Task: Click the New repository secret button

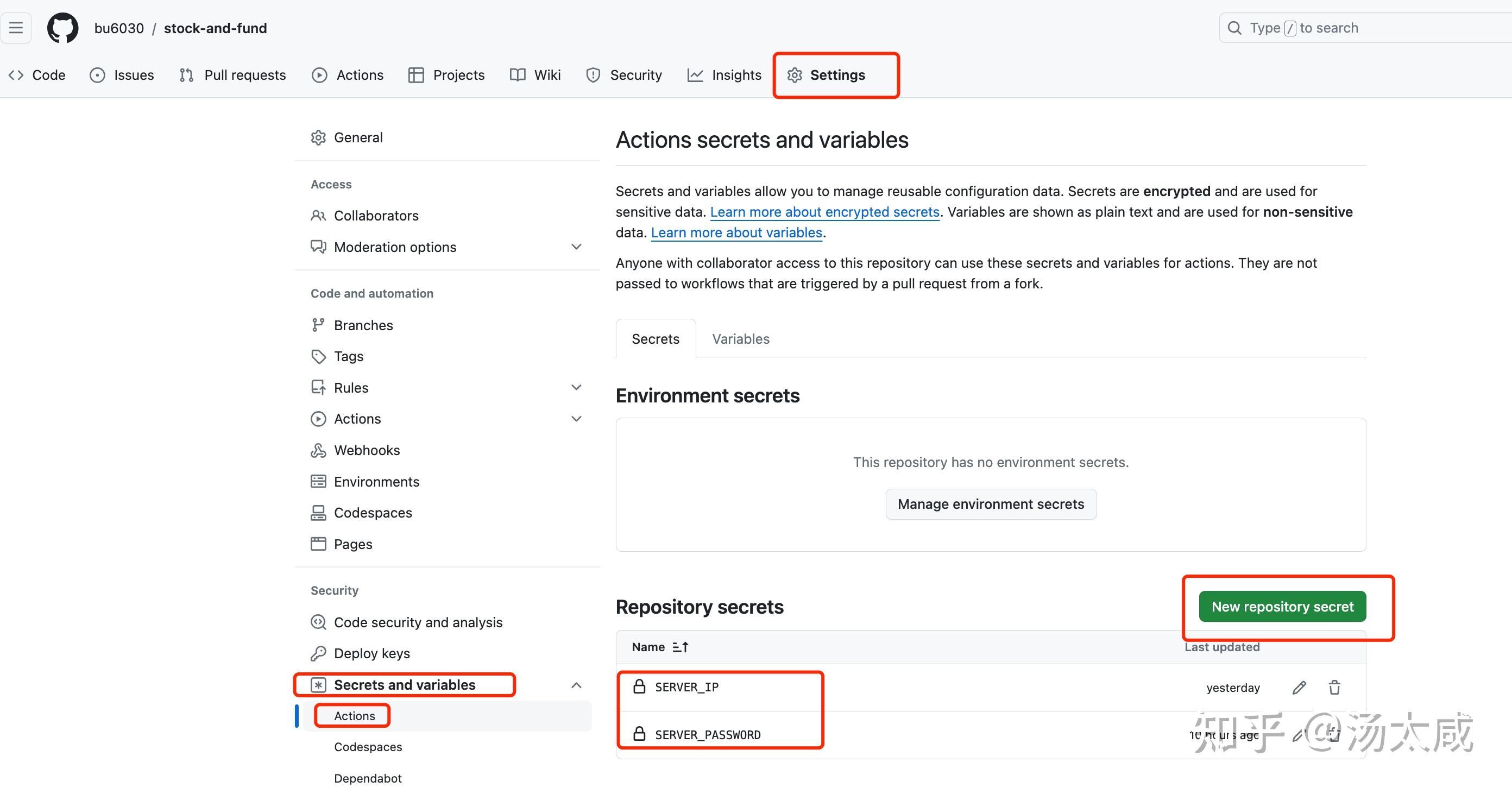Action: click(x=1282, y=606)
